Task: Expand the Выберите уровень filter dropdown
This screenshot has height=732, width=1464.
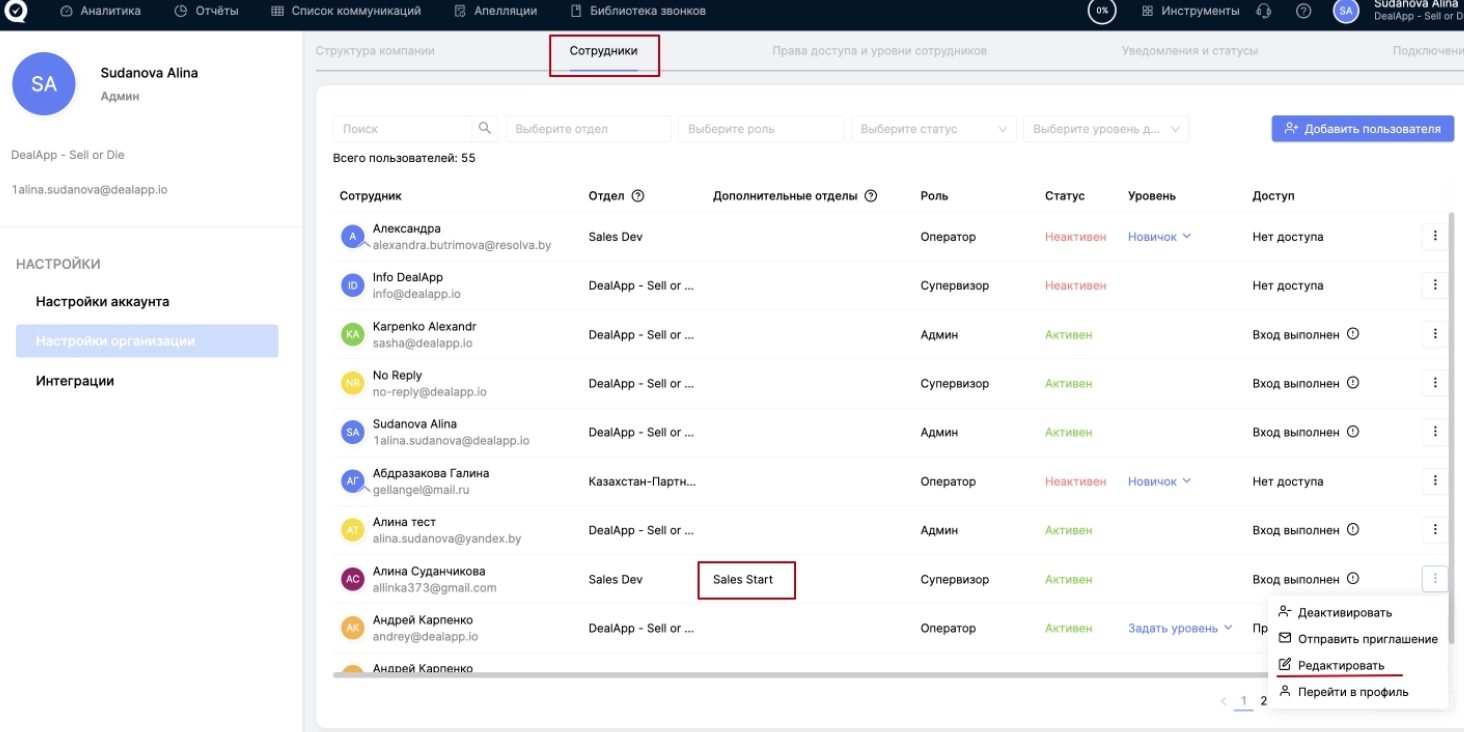Action: tap(1105, 129)
